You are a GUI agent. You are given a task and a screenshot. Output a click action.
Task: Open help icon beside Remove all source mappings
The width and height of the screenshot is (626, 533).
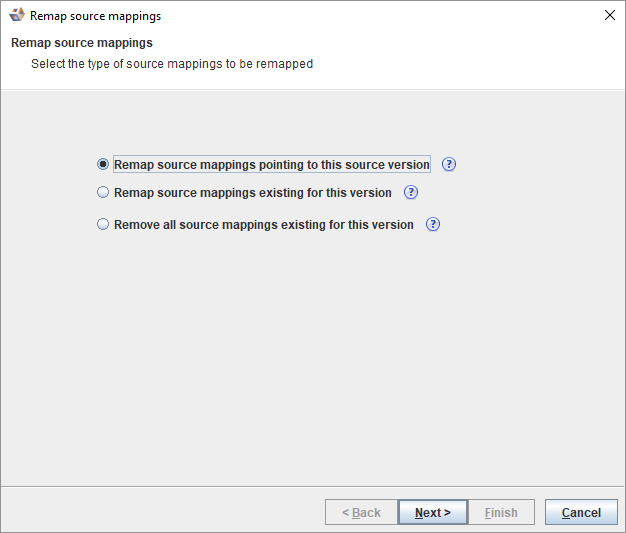433,224
